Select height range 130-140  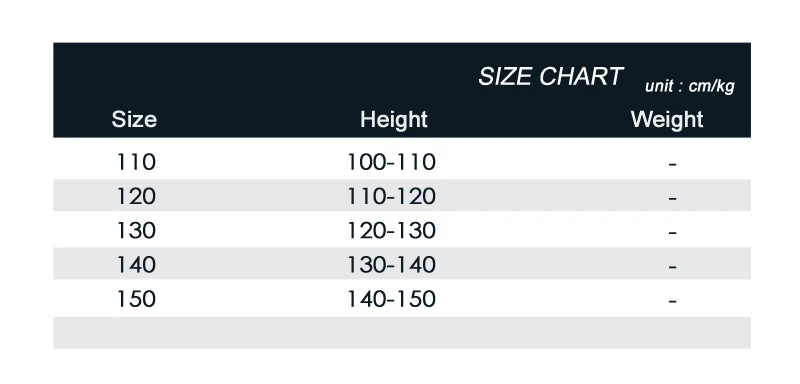(x=391, y=265)
